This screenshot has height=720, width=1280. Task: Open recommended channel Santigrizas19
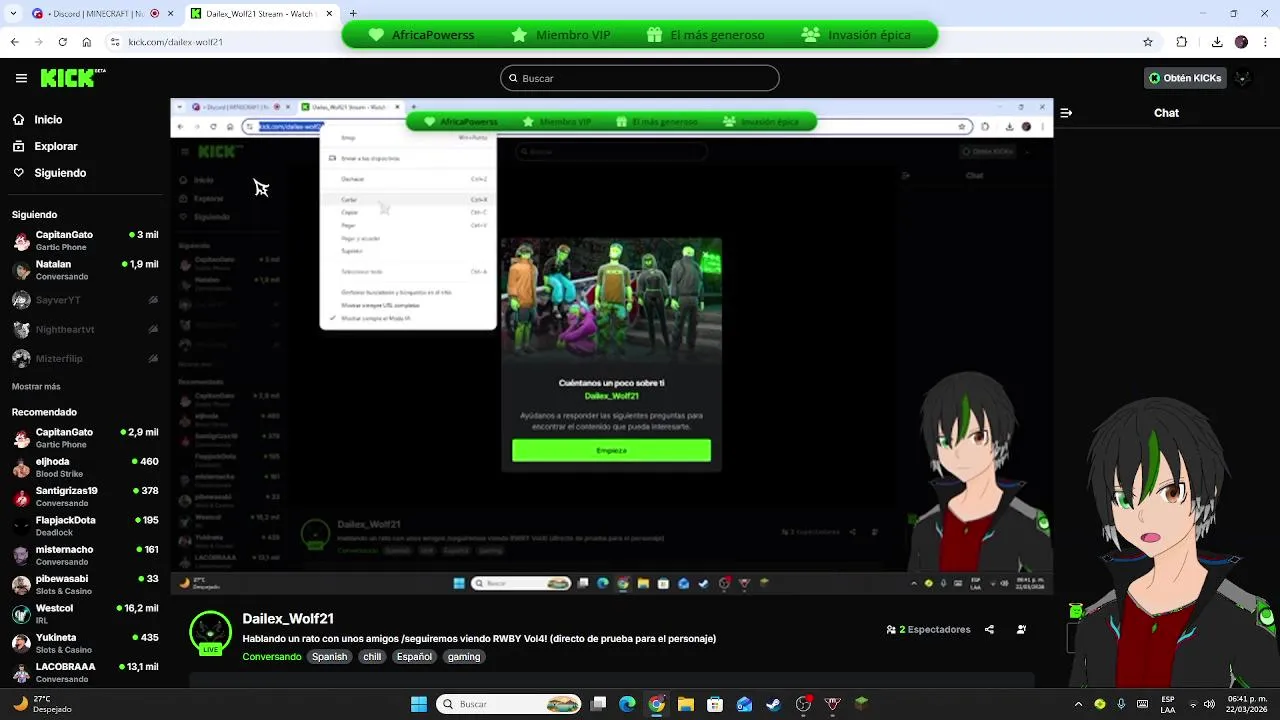[85, 497]
